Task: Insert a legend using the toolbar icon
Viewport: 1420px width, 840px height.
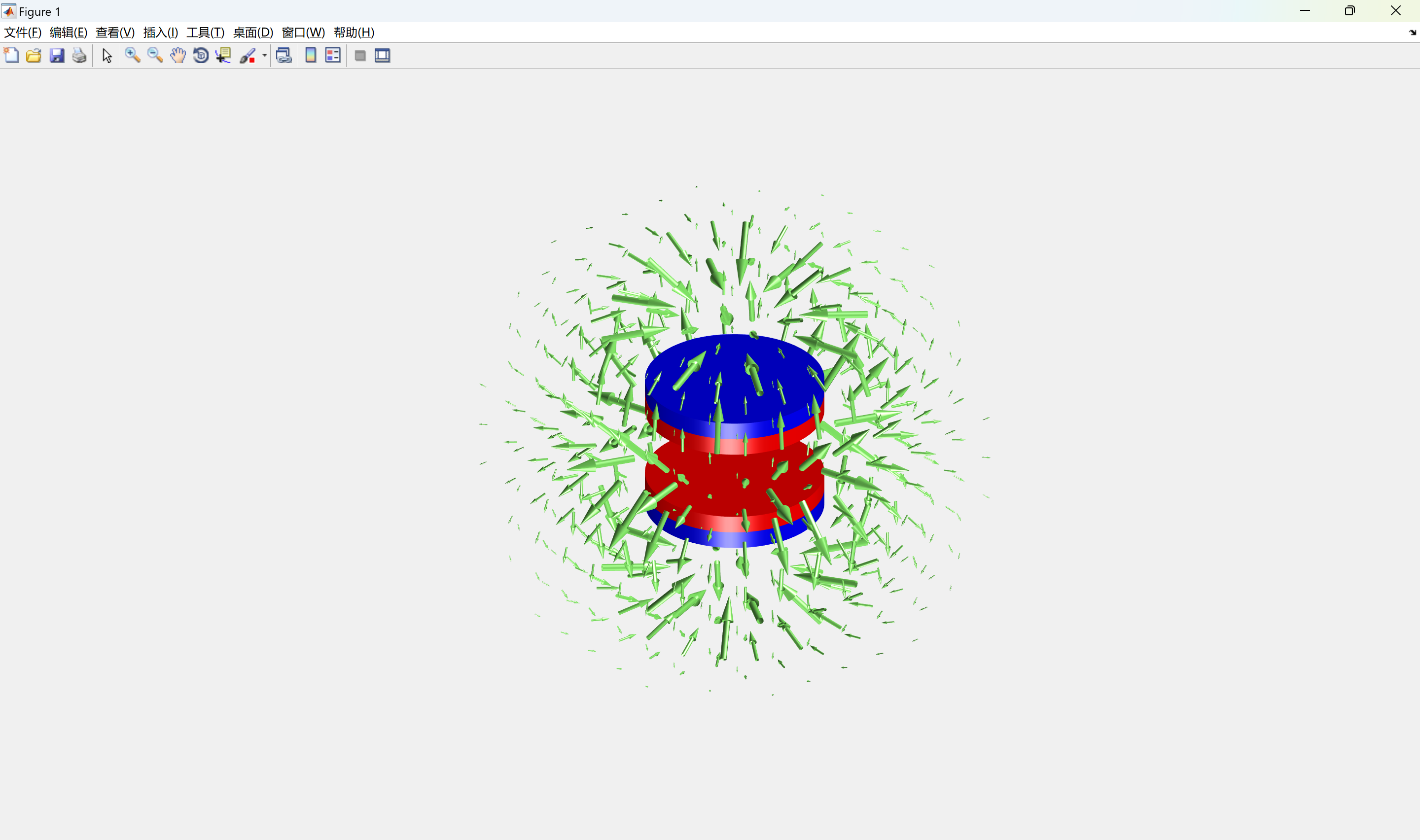Action: pyautogui.click(x=333, y=56)
